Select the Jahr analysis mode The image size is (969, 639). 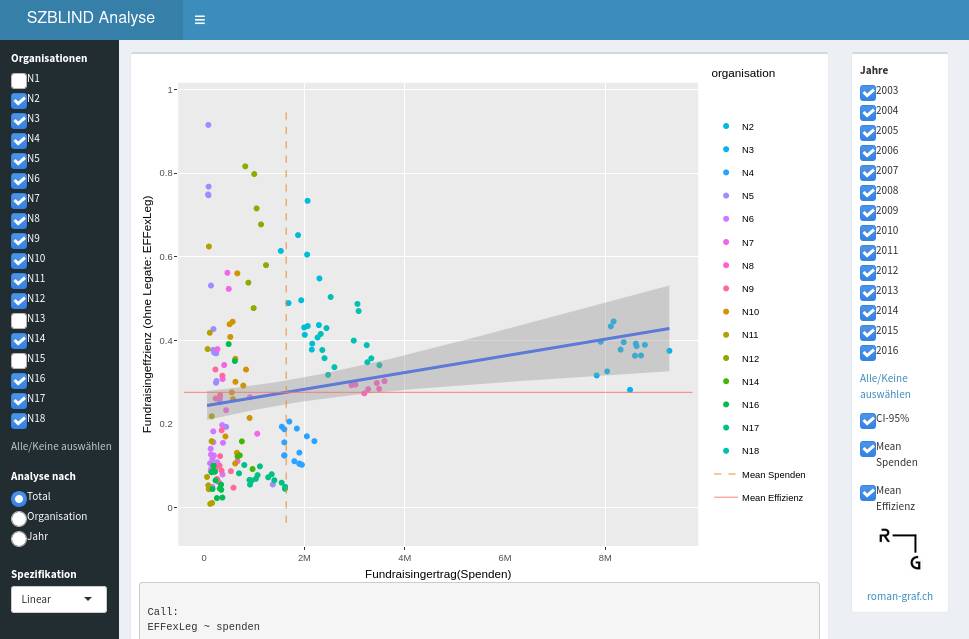coord(18,539)
